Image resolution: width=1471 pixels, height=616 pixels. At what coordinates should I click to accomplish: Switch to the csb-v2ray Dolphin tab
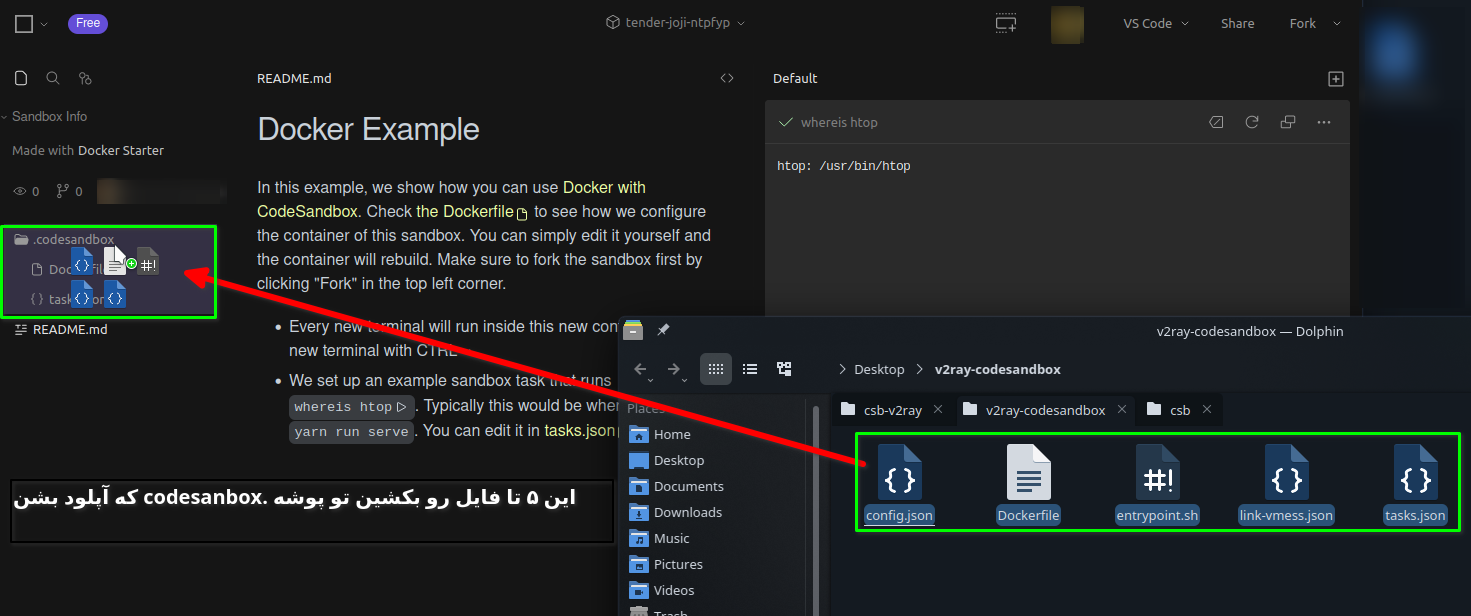892,410
